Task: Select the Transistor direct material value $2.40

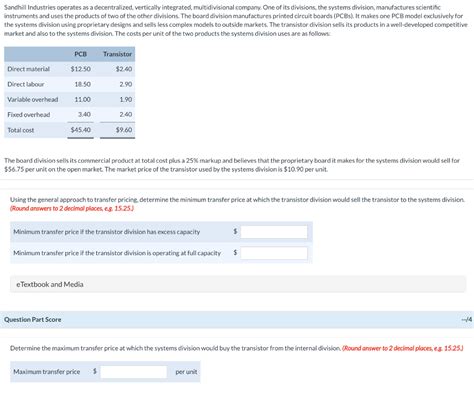Action: 124,69
